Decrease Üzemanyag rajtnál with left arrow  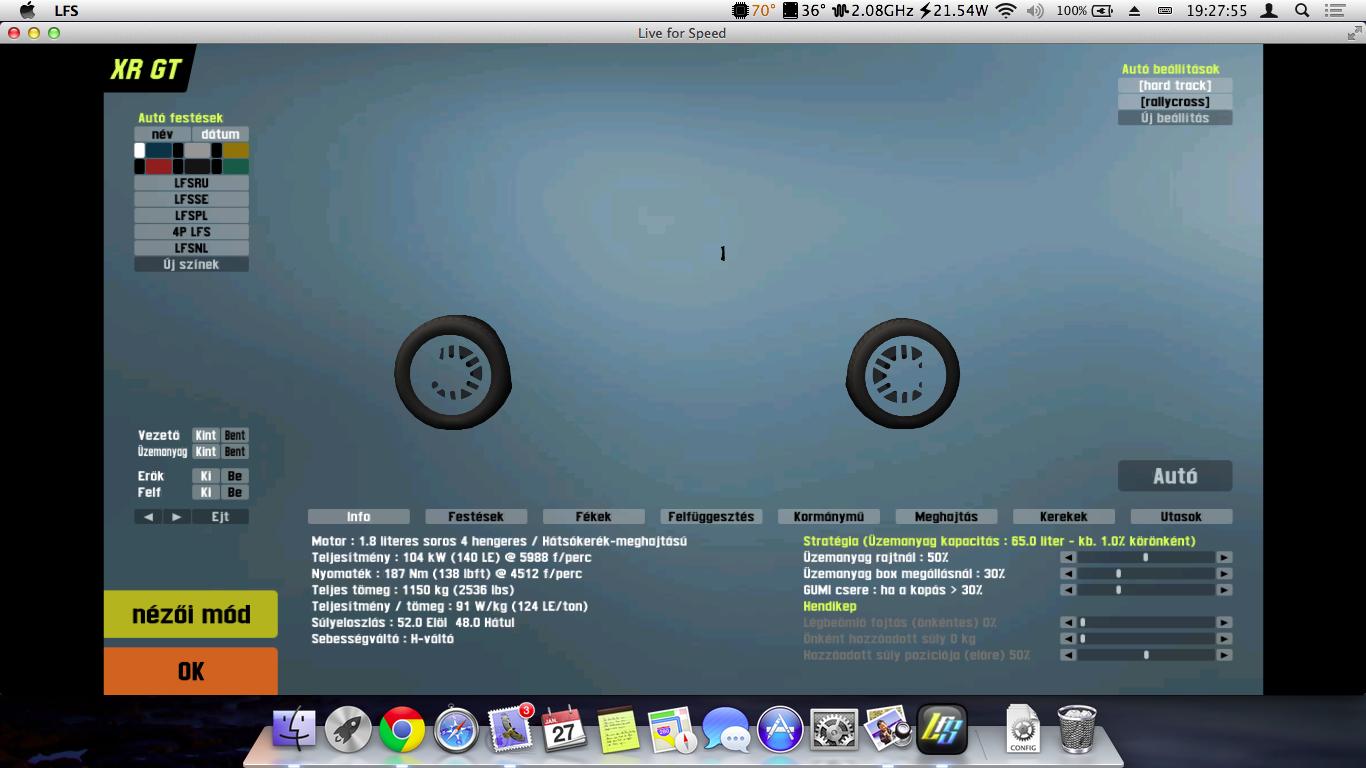1068,558
